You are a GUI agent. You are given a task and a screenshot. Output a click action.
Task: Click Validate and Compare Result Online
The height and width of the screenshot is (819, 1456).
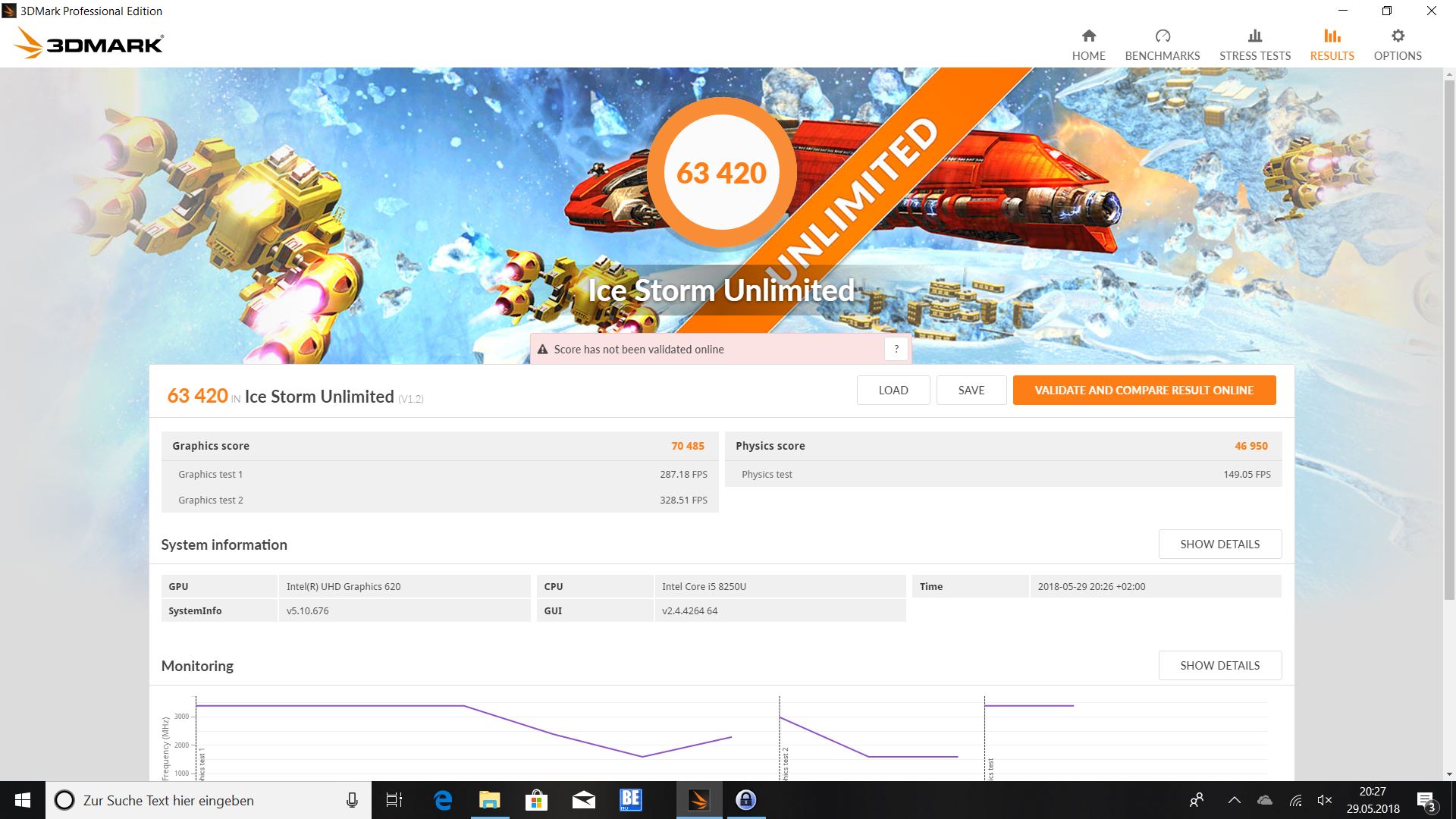pos(1144,390)
